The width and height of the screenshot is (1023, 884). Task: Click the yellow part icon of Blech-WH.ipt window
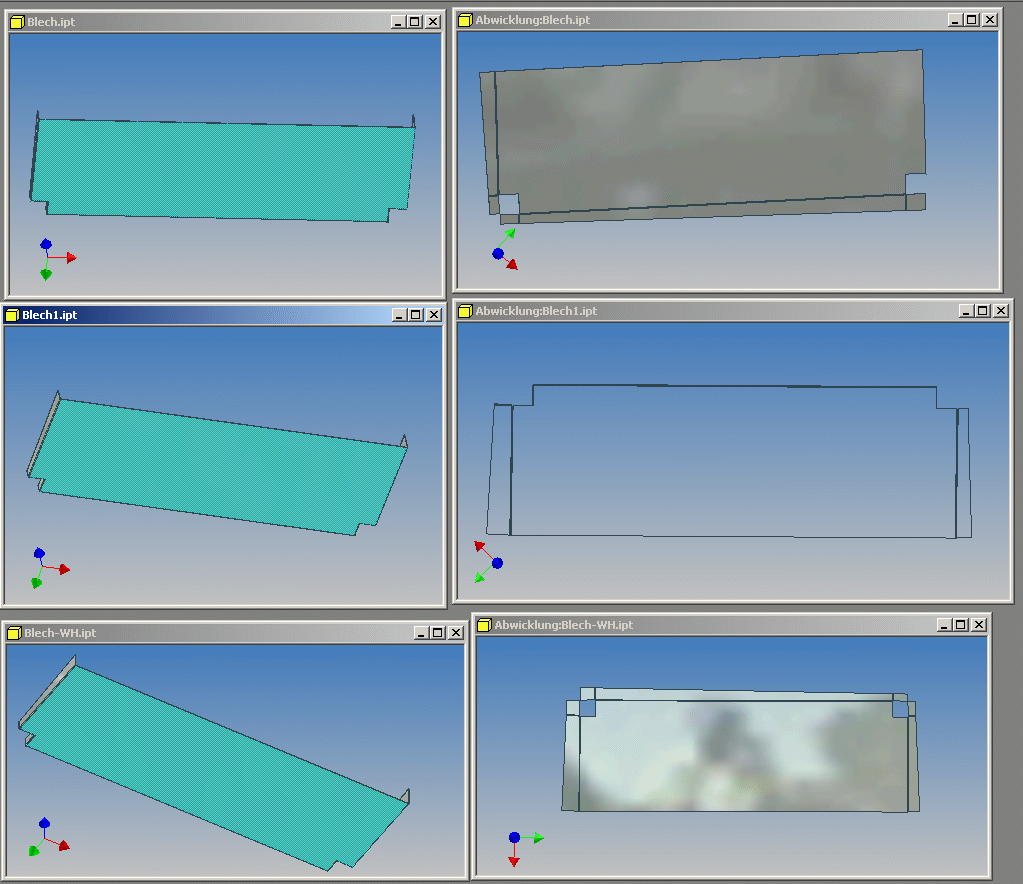pos(14,633)
